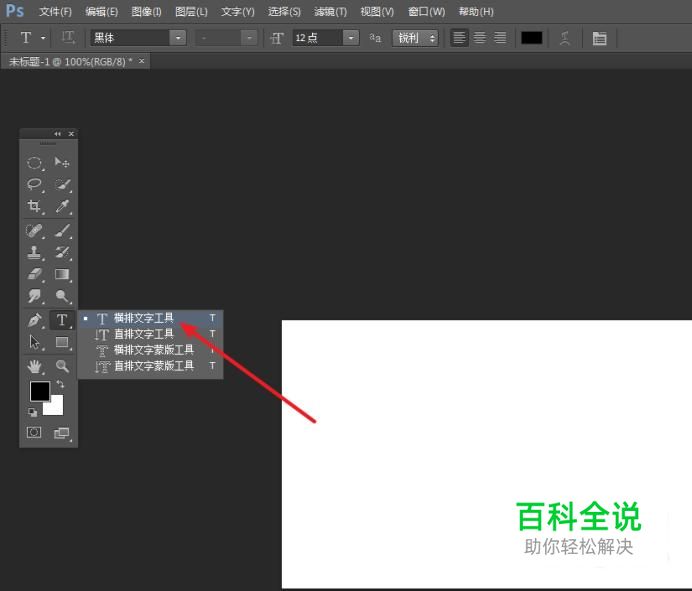This screenshot has height=591, width=692.
Task: Choose 横排文字蒙版工具 from flyout
Action: pos(150,350)
